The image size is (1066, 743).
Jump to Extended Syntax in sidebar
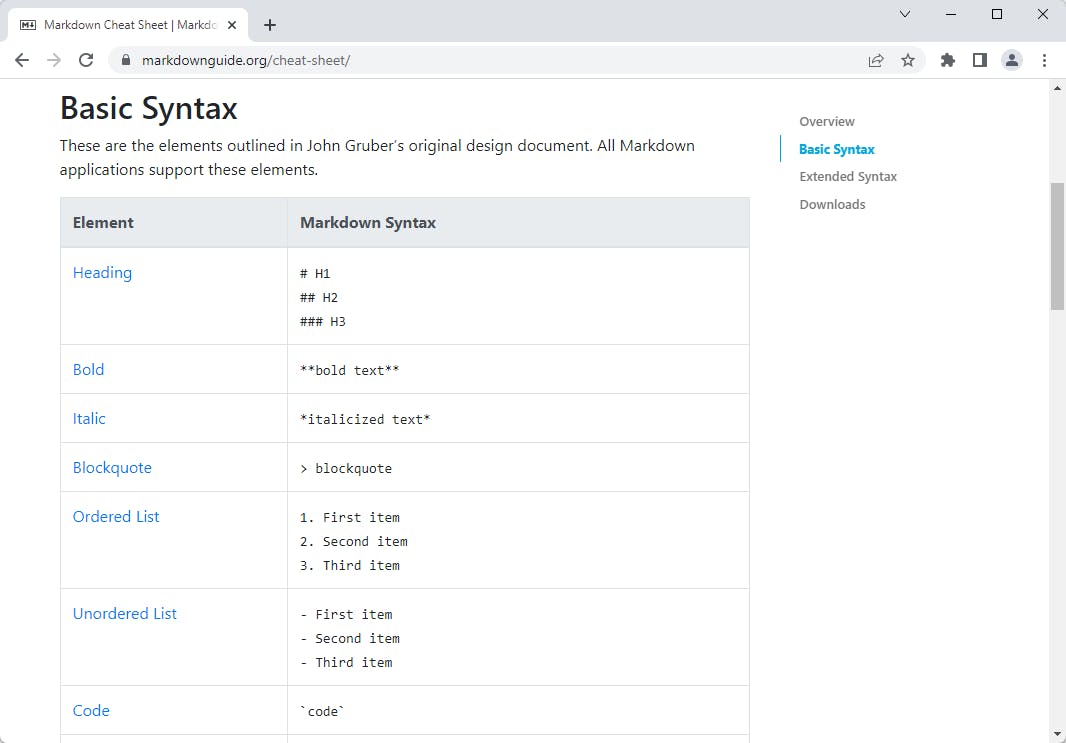click(x=848, y=177)
